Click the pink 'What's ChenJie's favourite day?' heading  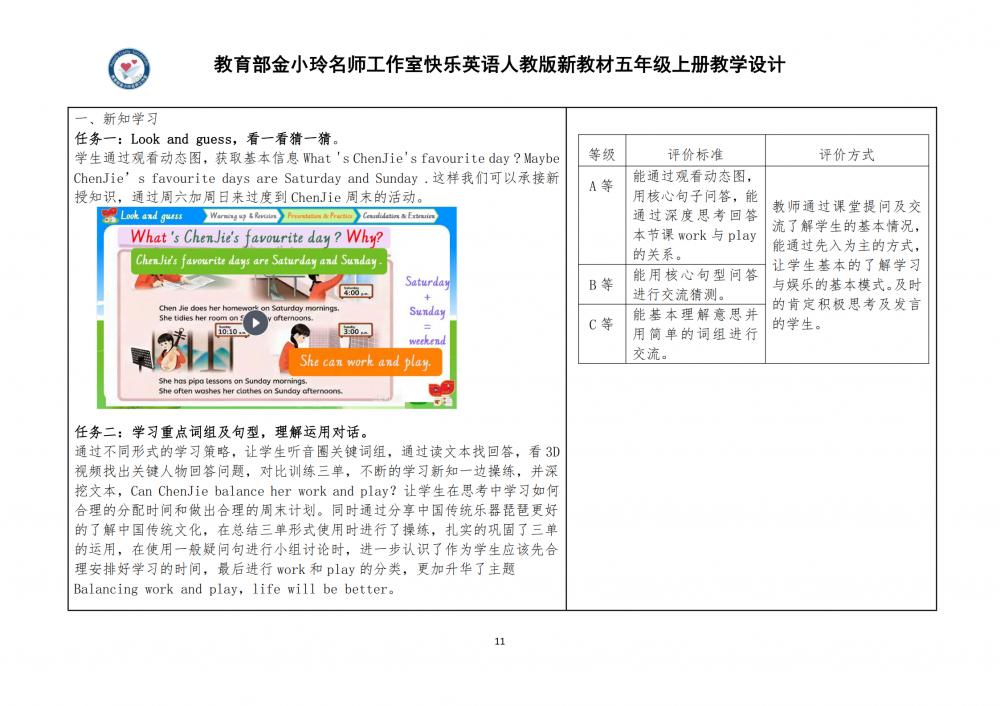(256, 237)
